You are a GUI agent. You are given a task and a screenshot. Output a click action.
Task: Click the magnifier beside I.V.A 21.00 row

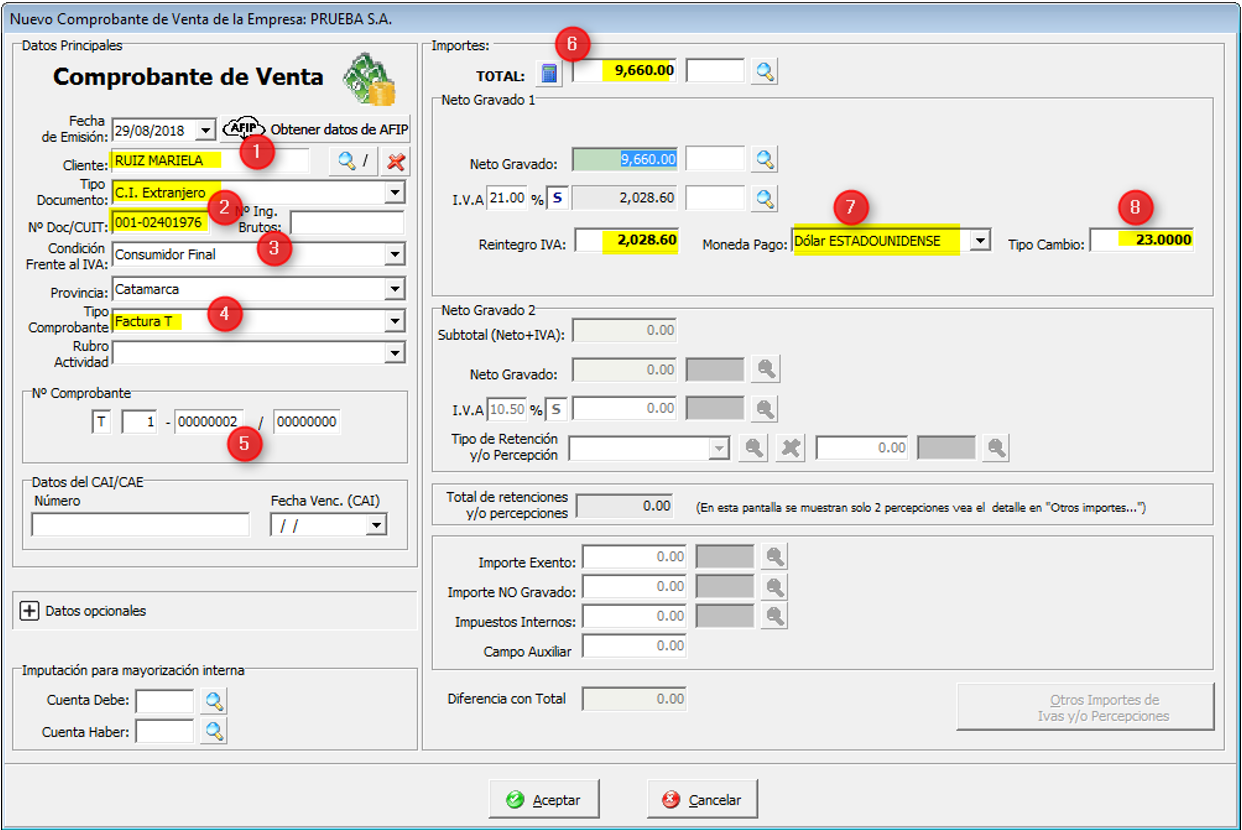click(765, 198)
